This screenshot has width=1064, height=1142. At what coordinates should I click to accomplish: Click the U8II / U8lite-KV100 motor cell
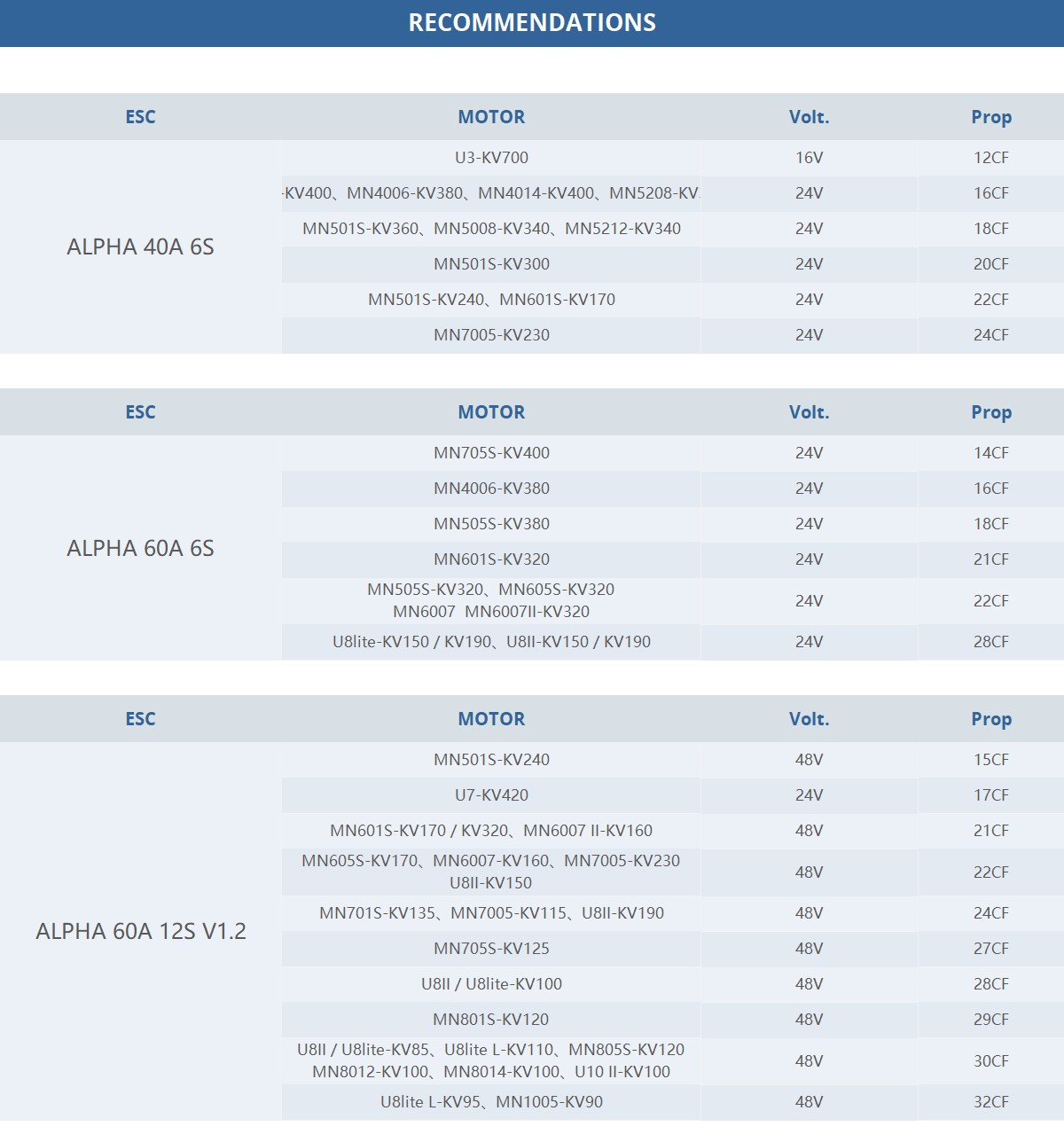pos(491,984)
